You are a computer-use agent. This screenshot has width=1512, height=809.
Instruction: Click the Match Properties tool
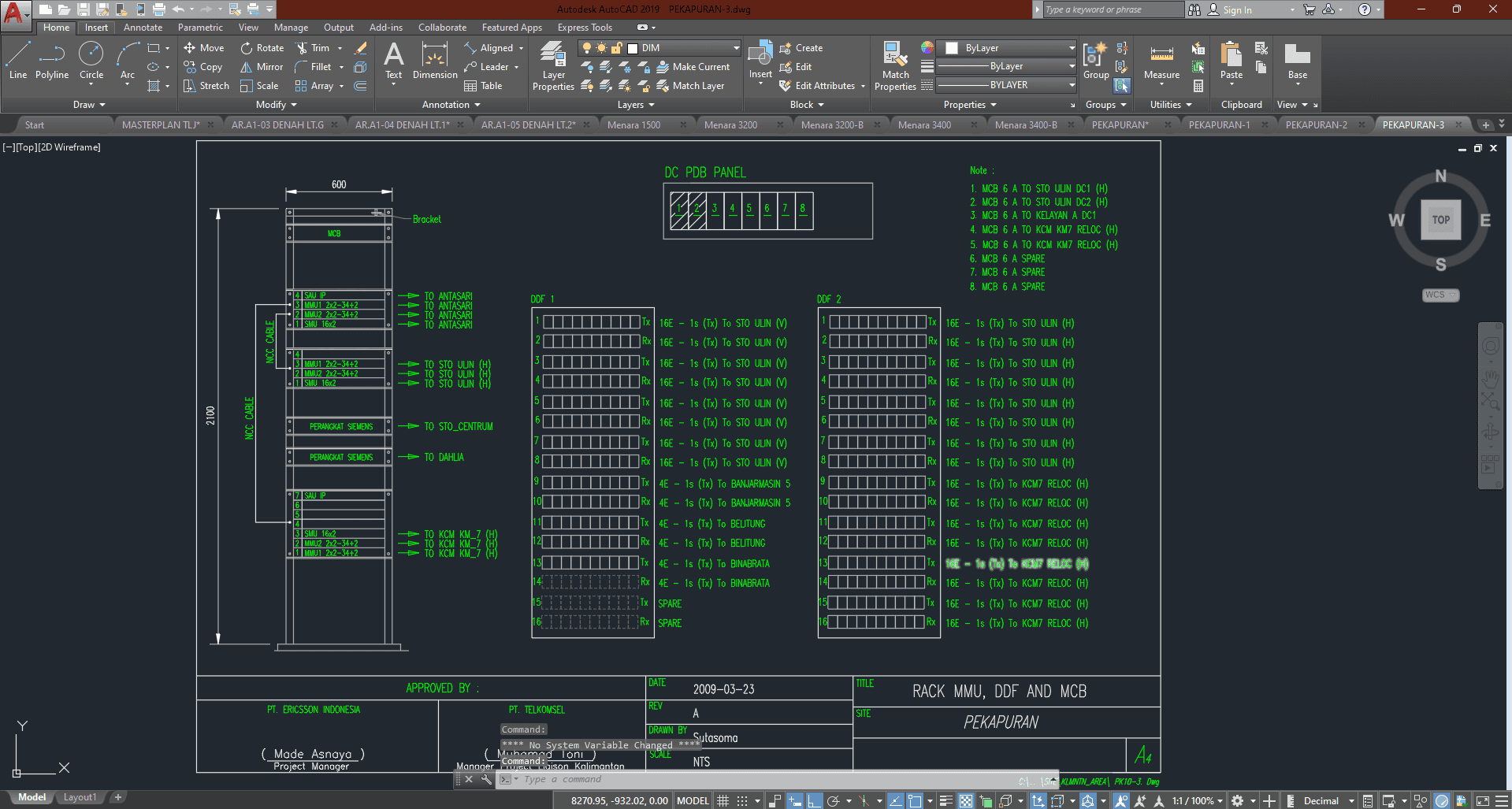(x=895, y=67)
